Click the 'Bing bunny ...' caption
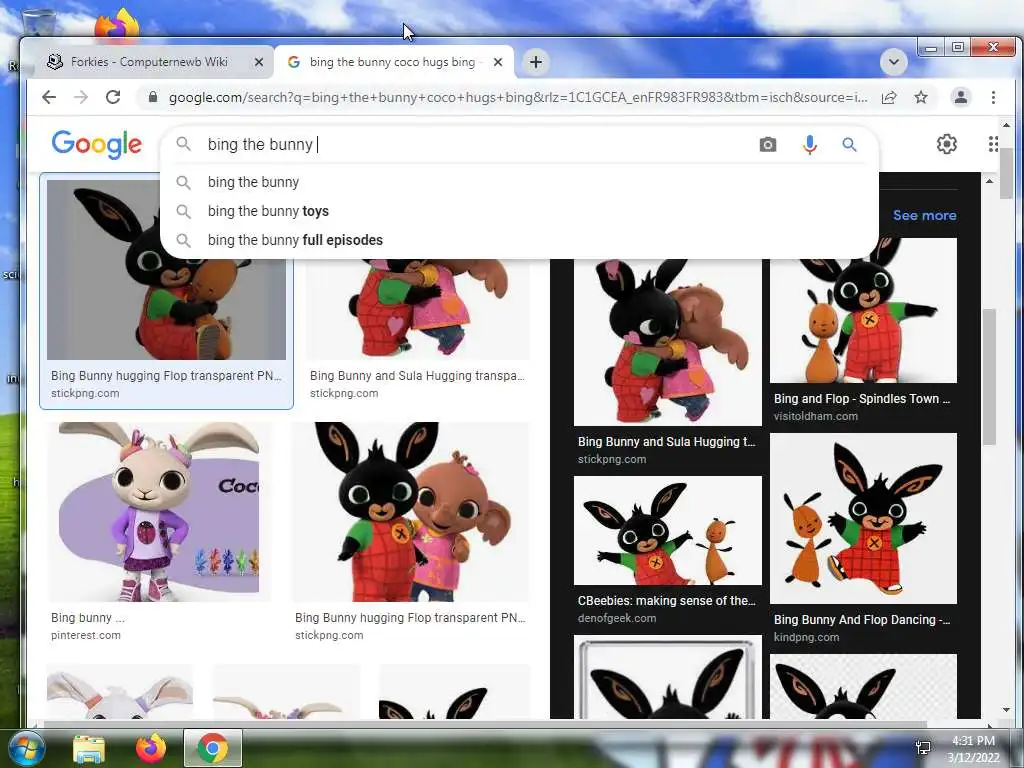 coord(88,617)
